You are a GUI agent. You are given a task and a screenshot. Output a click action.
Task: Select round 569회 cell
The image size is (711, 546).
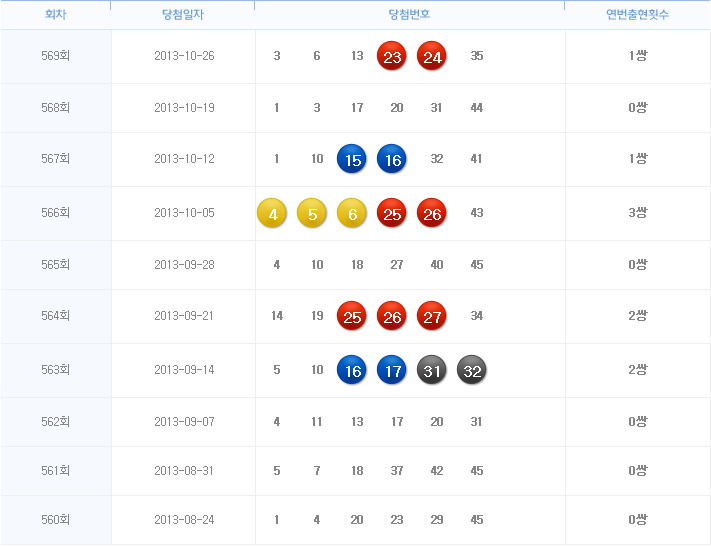[55, 56]
